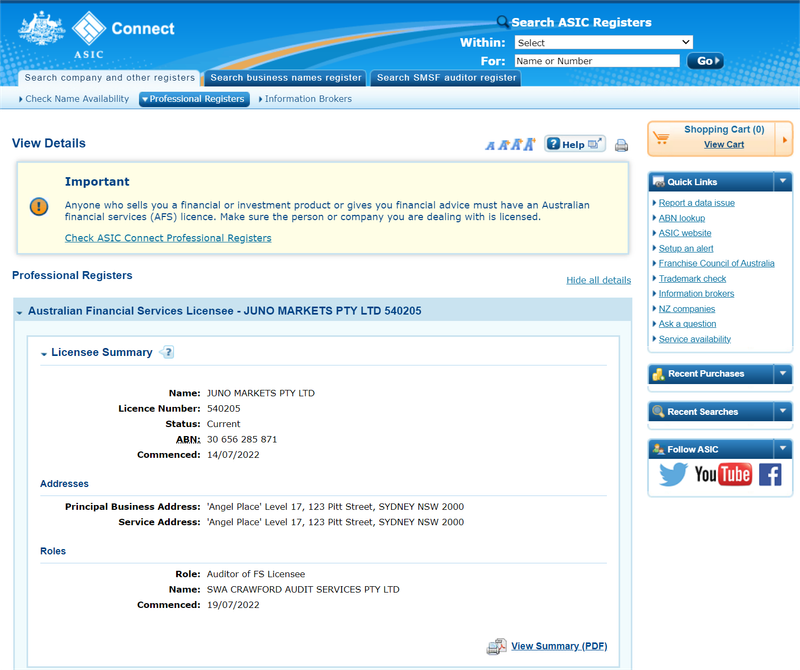Select third font size A icon
Screen dimensions: 800x670
516,144
